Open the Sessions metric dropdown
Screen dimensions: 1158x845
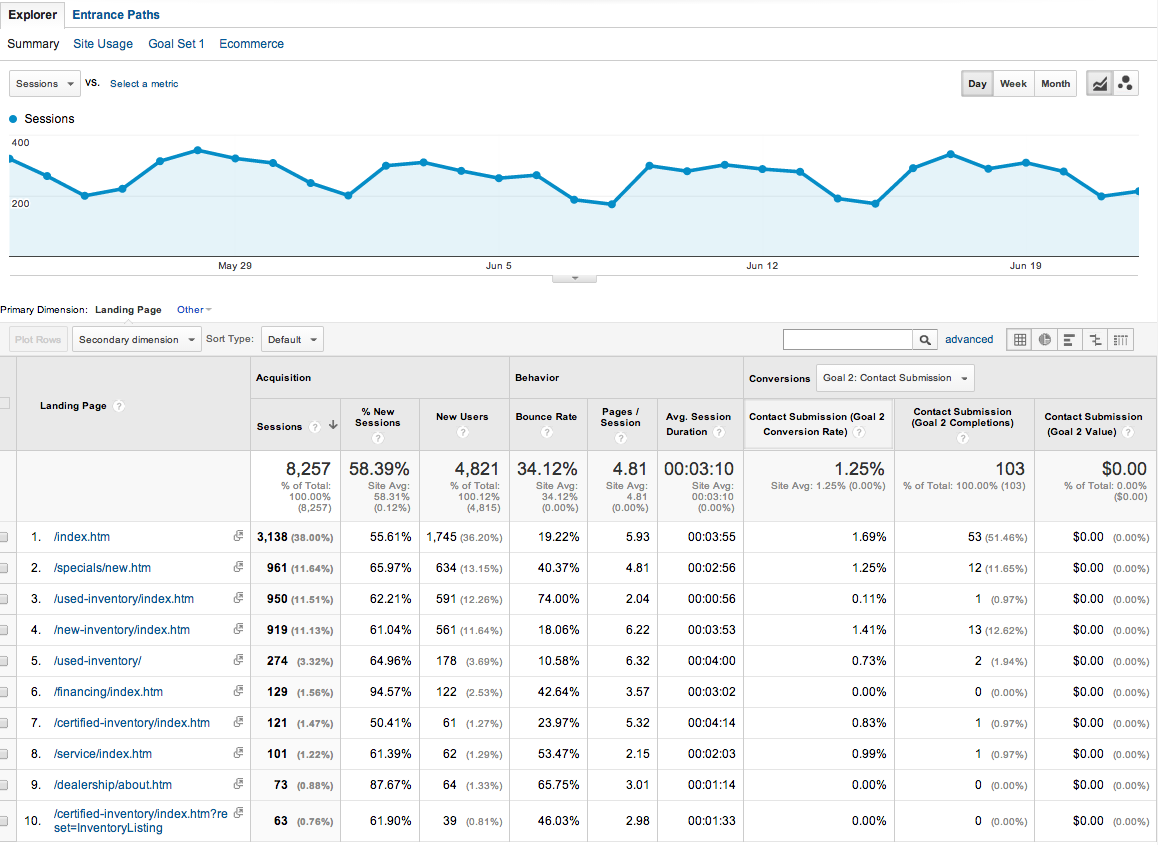pos(44,83)
